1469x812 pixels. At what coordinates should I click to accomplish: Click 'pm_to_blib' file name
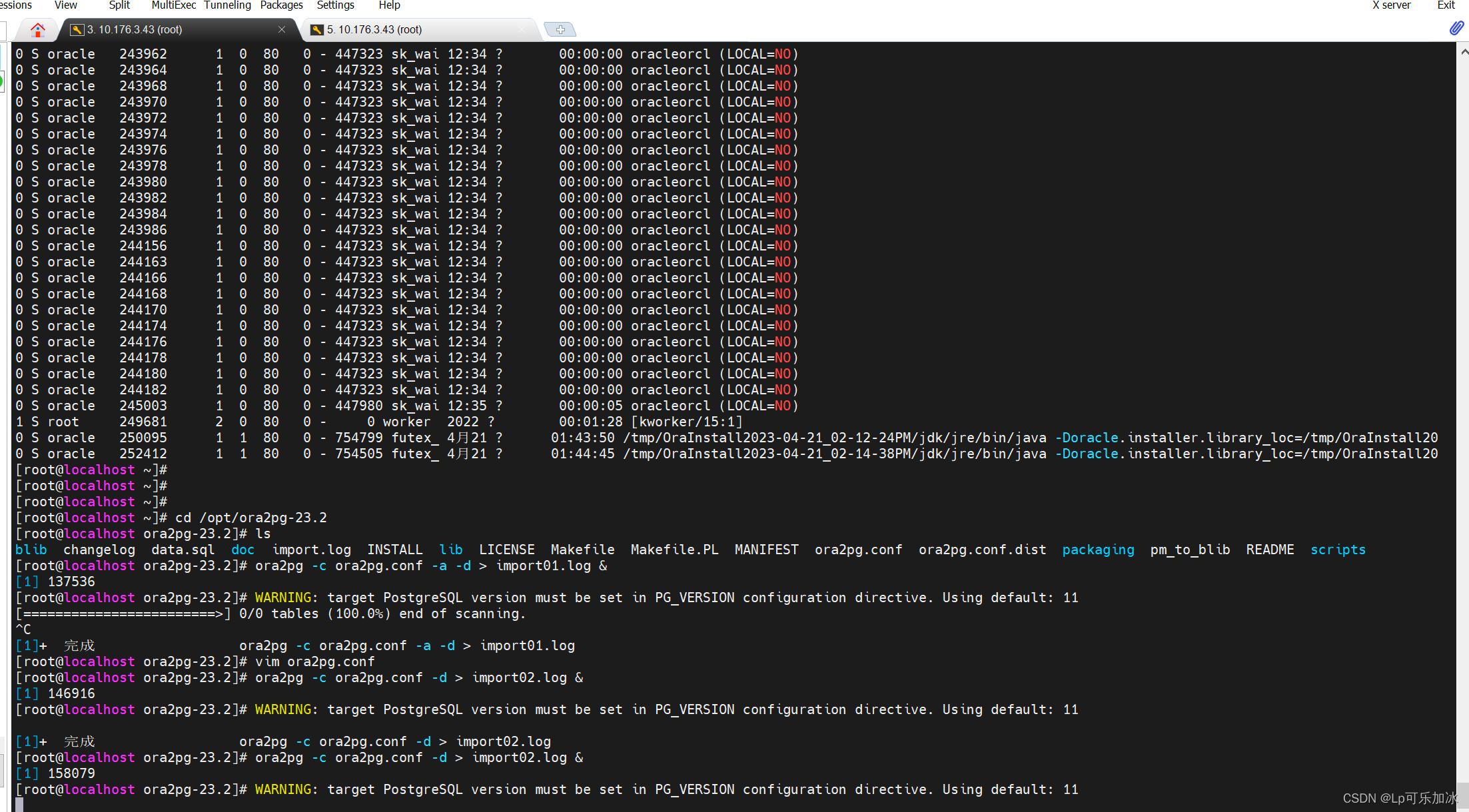1190,550
